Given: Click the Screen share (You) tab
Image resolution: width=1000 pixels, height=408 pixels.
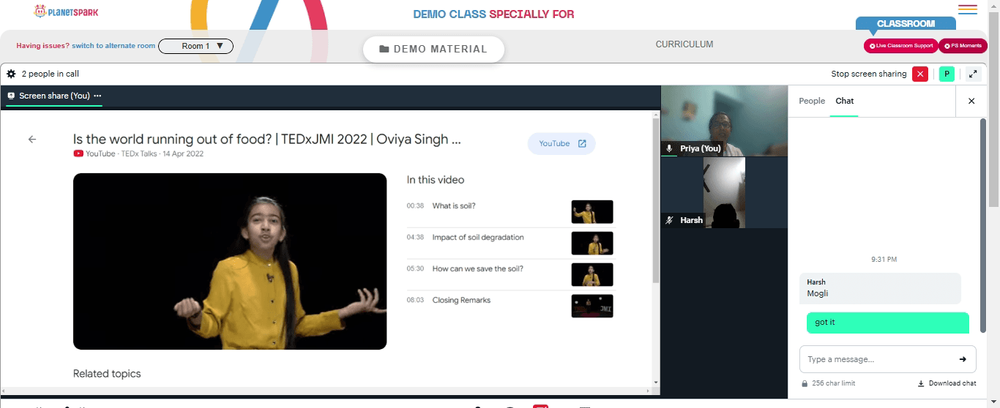Looking at the screenshot, I should coord(54,96).
